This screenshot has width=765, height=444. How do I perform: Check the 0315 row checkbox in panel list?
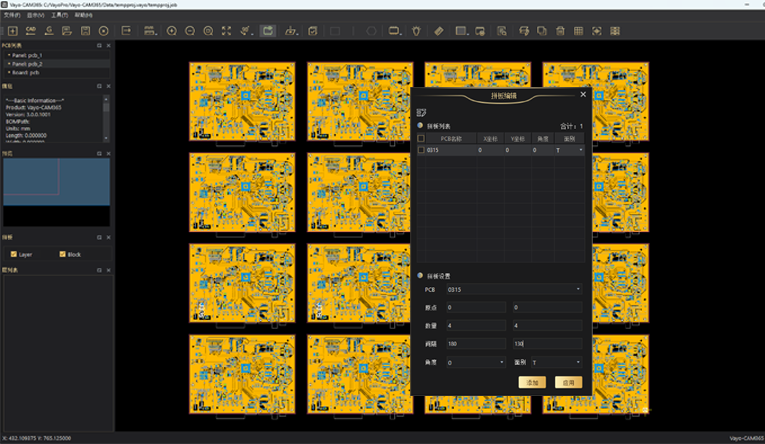click(x=421, y=150)
